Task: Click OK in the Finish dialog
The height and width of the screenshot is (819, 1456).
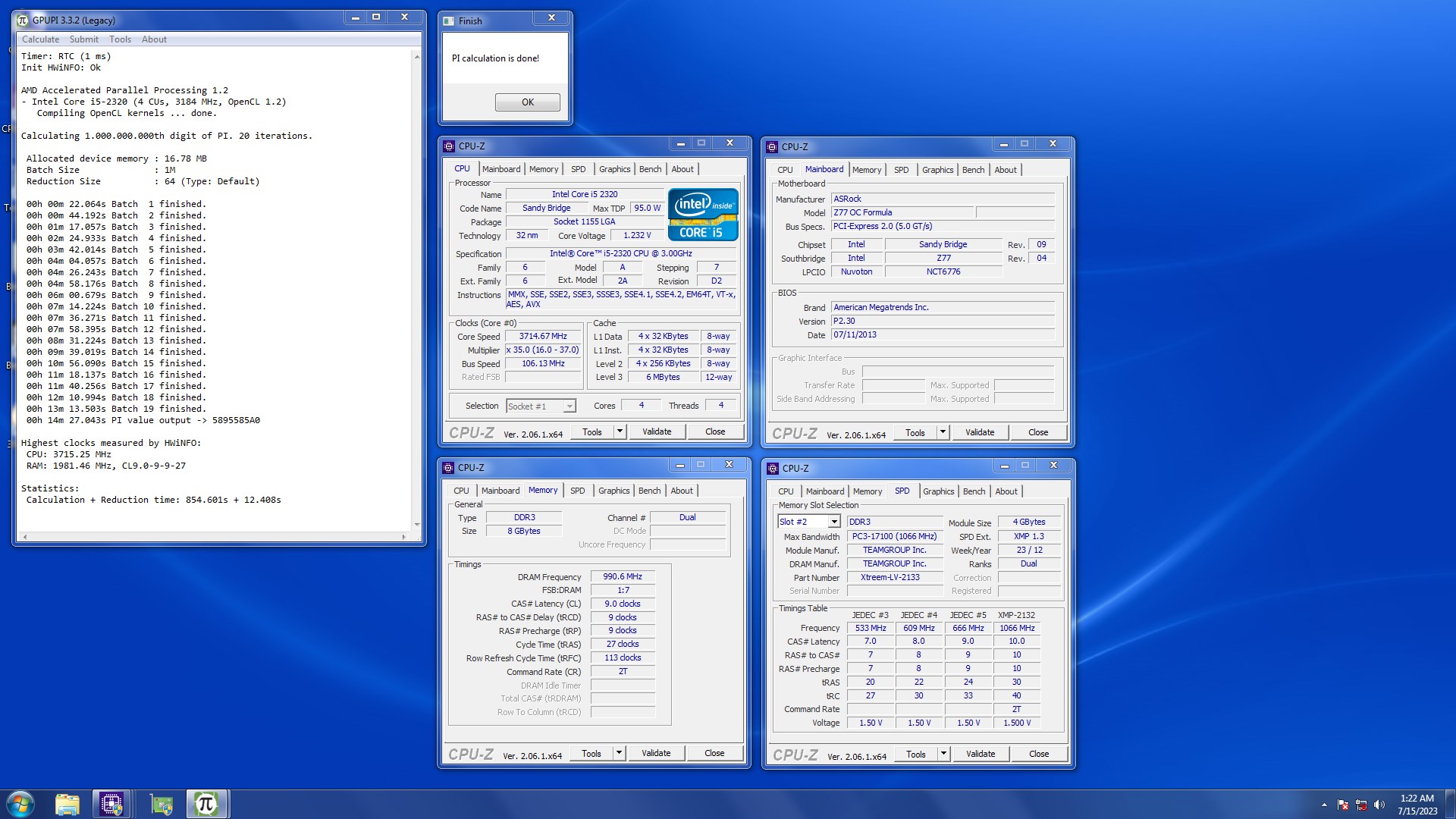Action: point(528,102)
